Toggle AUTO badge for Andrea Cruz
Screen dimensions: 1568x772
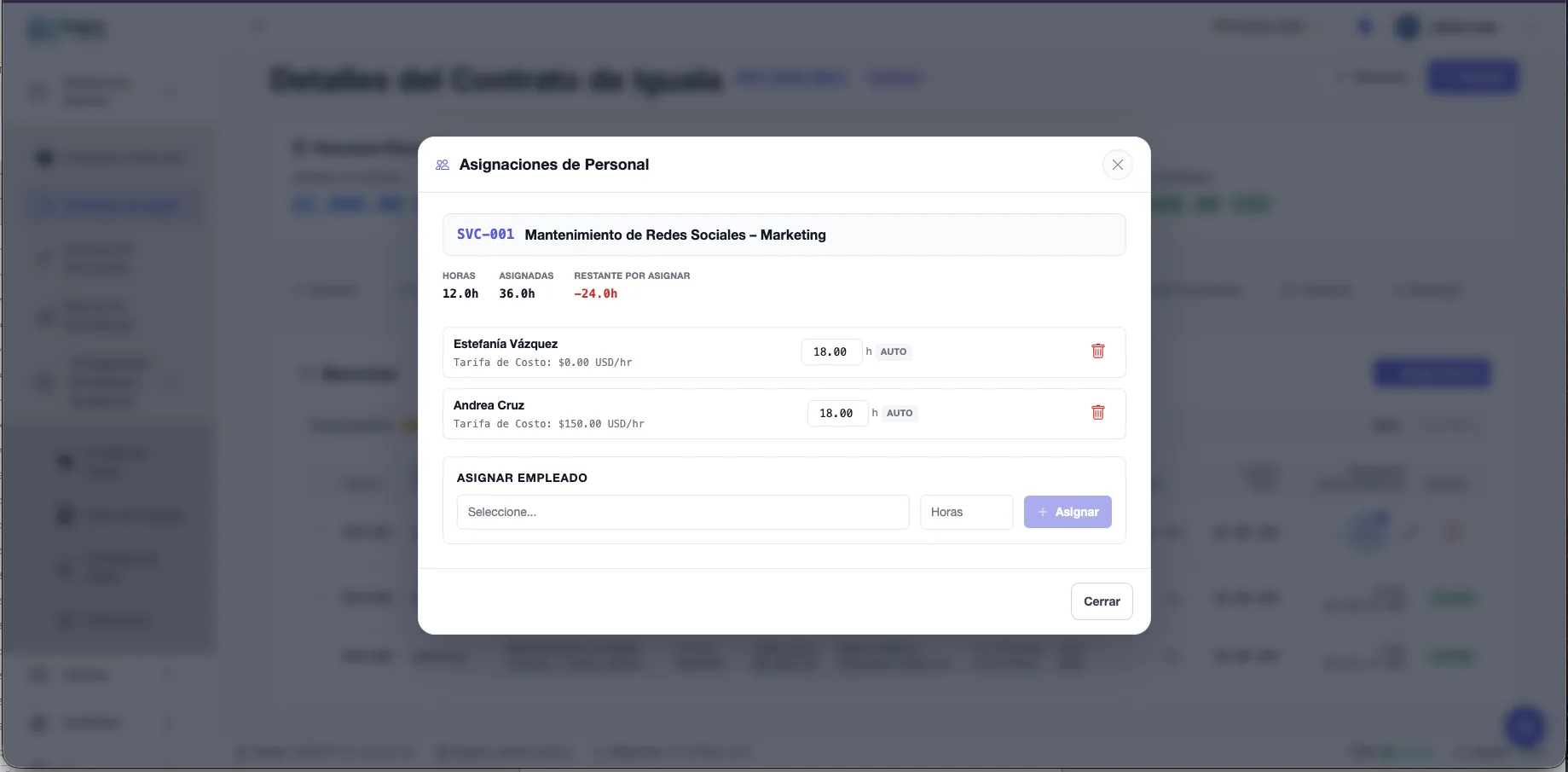[x=900, y=413]
